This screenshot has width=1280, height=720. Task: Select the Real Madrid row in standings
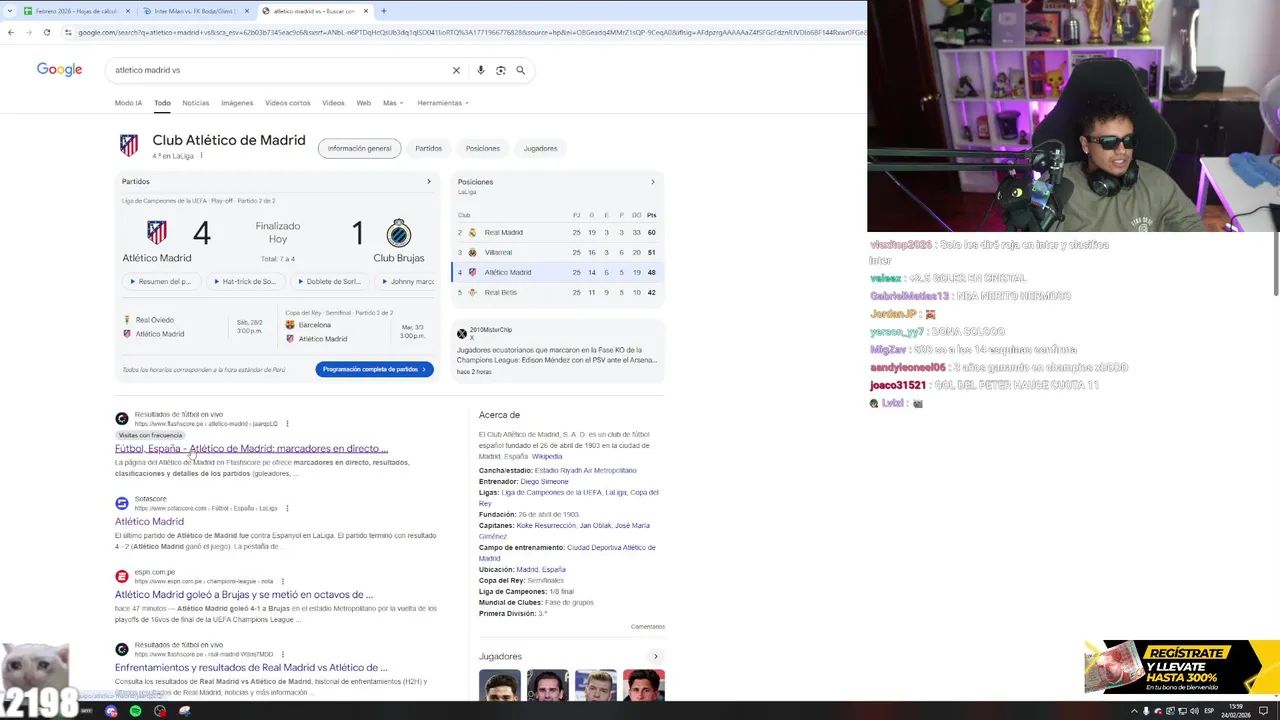coord(558,232)
